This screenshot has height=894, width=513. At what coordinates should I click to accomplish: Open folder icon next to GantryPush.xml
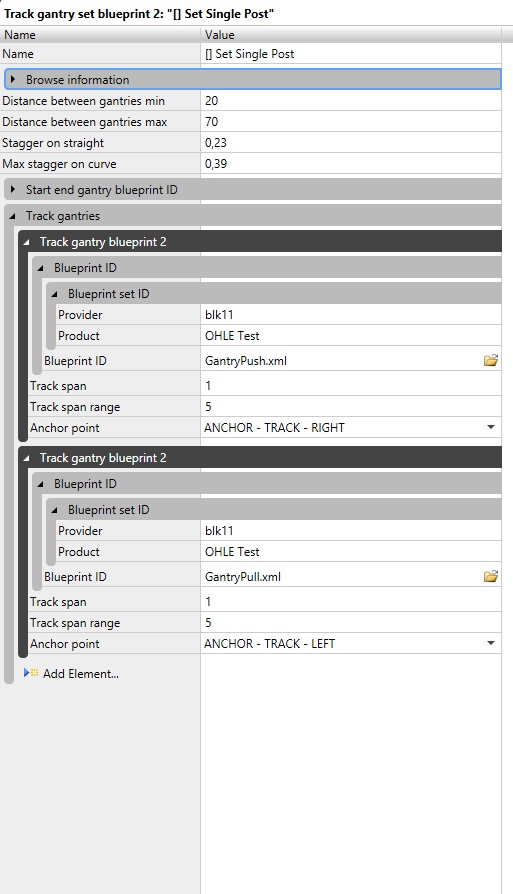(x=491, y=360)
